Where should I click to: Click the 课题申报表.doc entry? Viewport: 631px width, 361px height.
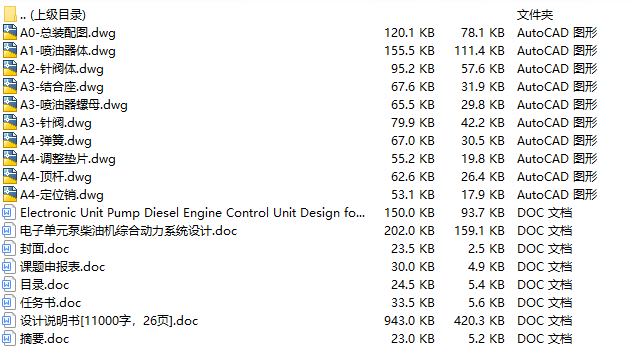pyautogui.click(x=62, y=267)
